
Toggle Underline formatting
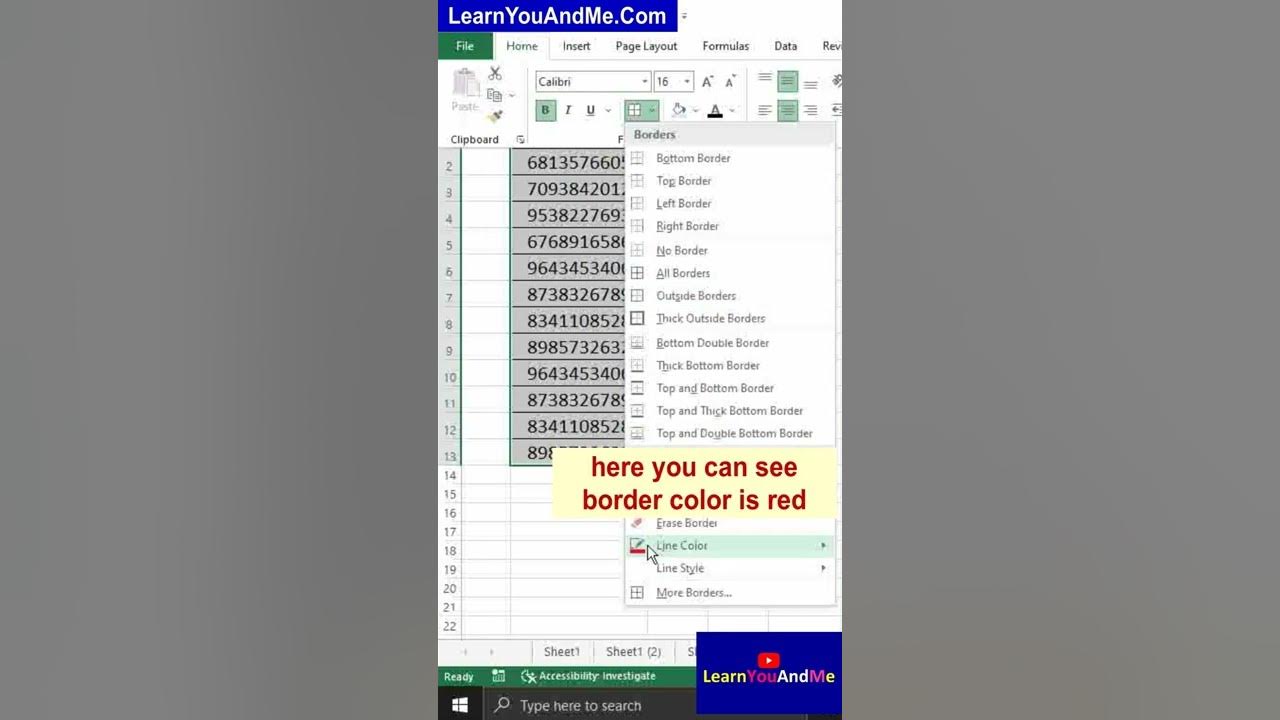pyautogui.click(x=590, y=110)
